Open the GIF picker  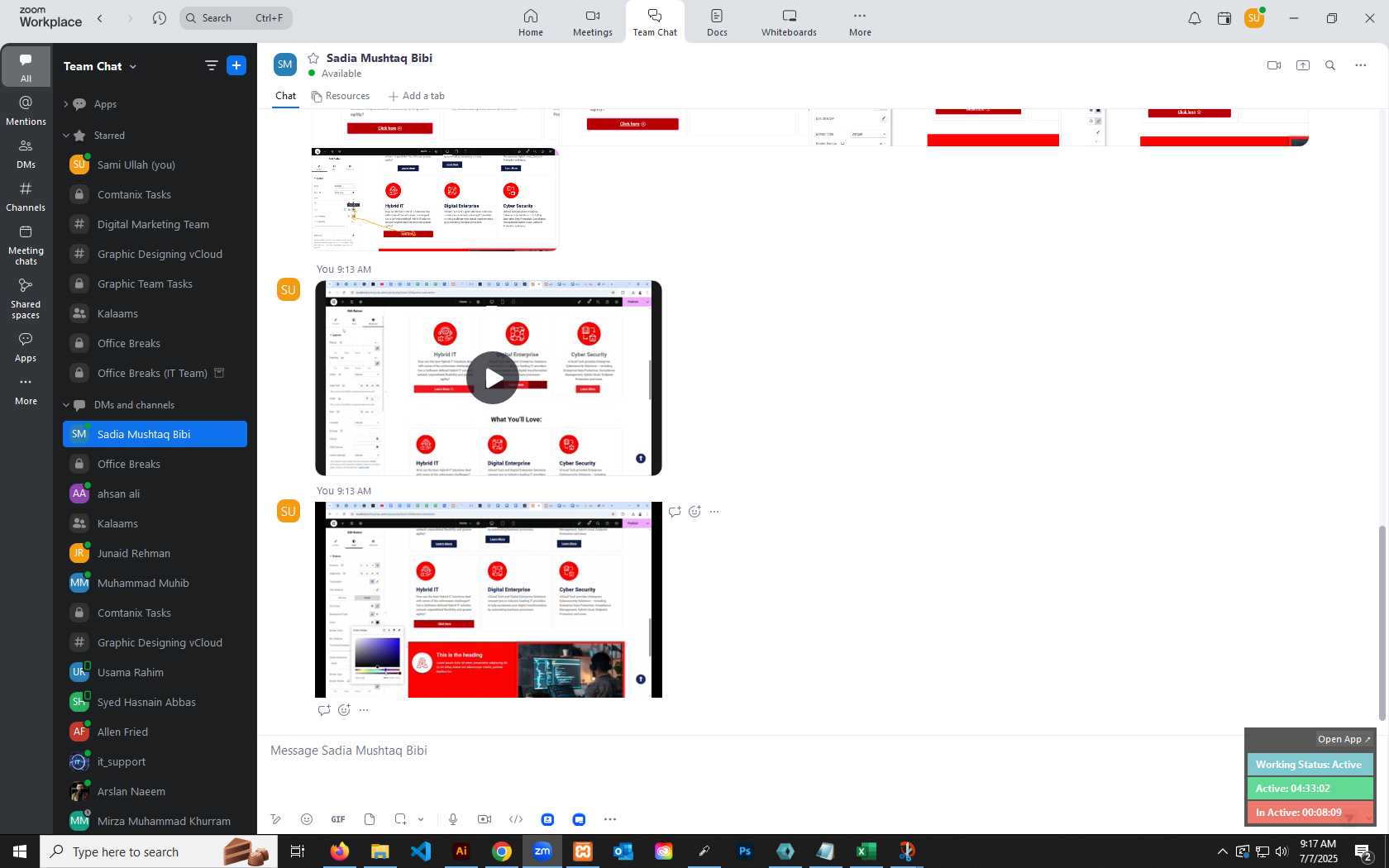(x=338, y=819)
